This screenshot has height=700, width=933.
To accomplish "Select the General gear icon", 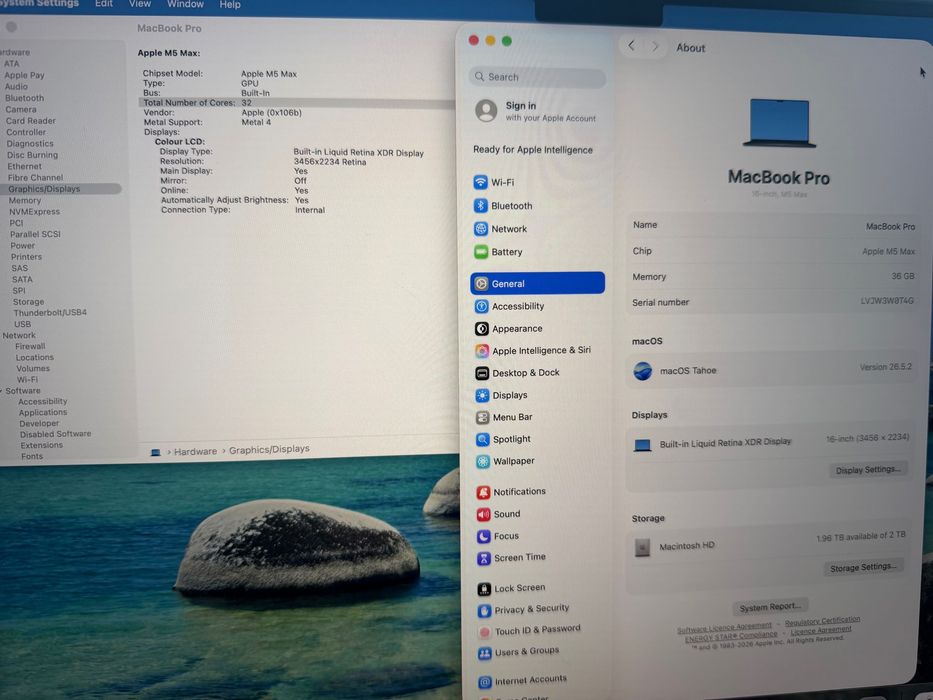I will tap(481, 284).
